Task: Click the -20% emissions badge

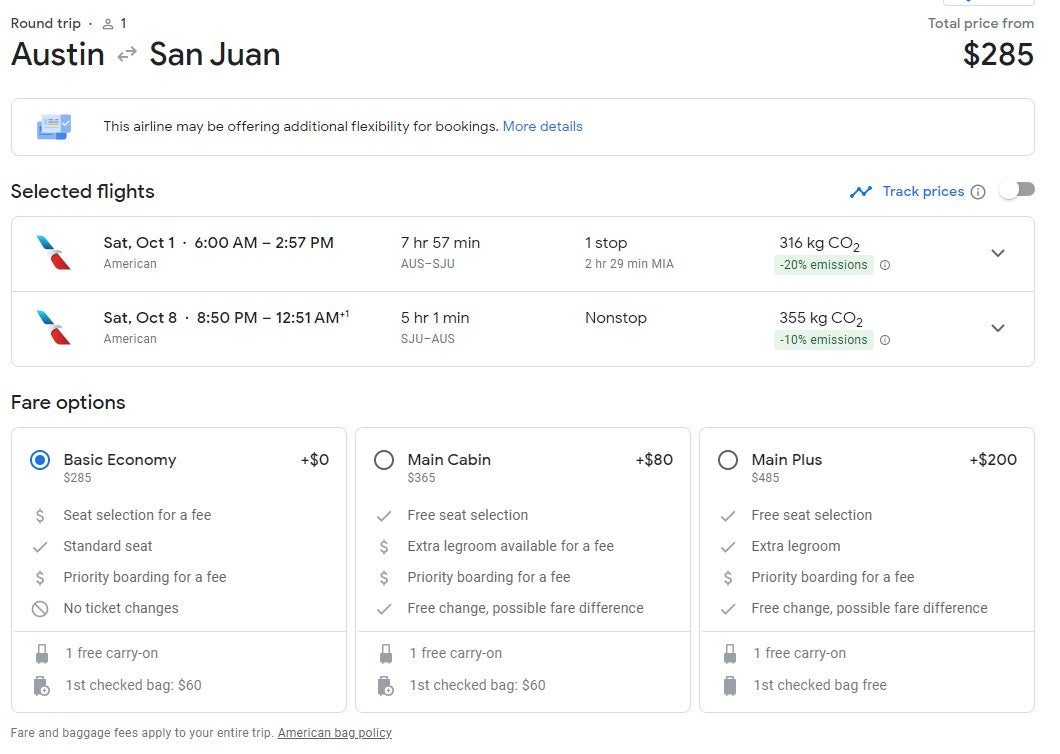Action: click(823, 265)
